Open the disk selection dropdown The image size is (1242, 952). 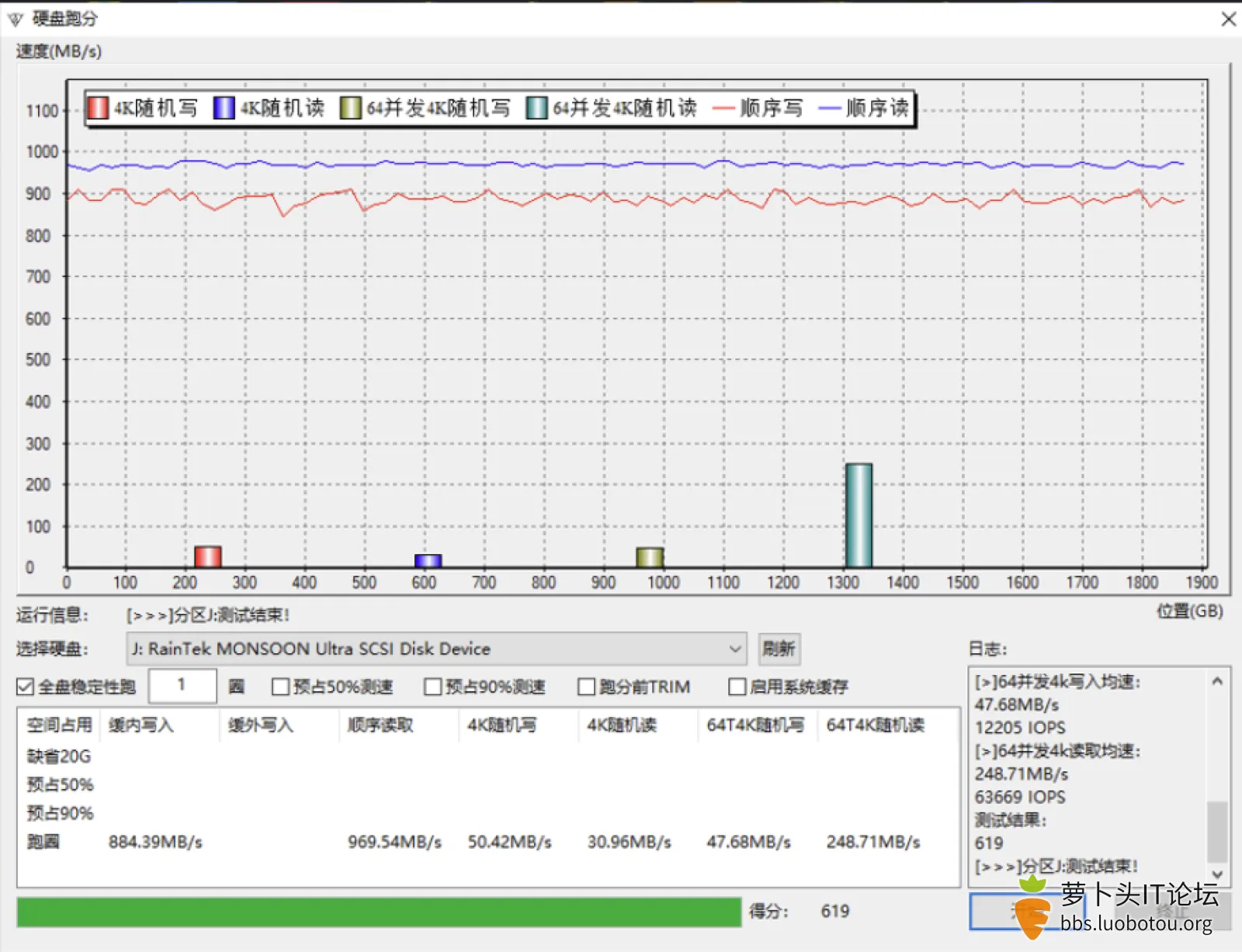(x=436, y=649)
